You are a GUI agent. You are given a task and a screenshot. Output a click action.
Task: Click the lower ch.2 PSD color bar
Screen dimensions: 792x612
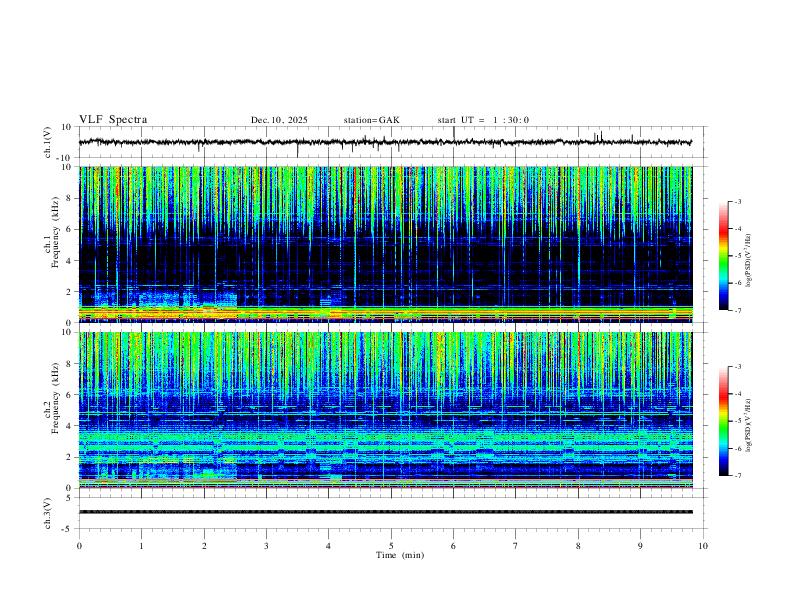tap(724, 421)
